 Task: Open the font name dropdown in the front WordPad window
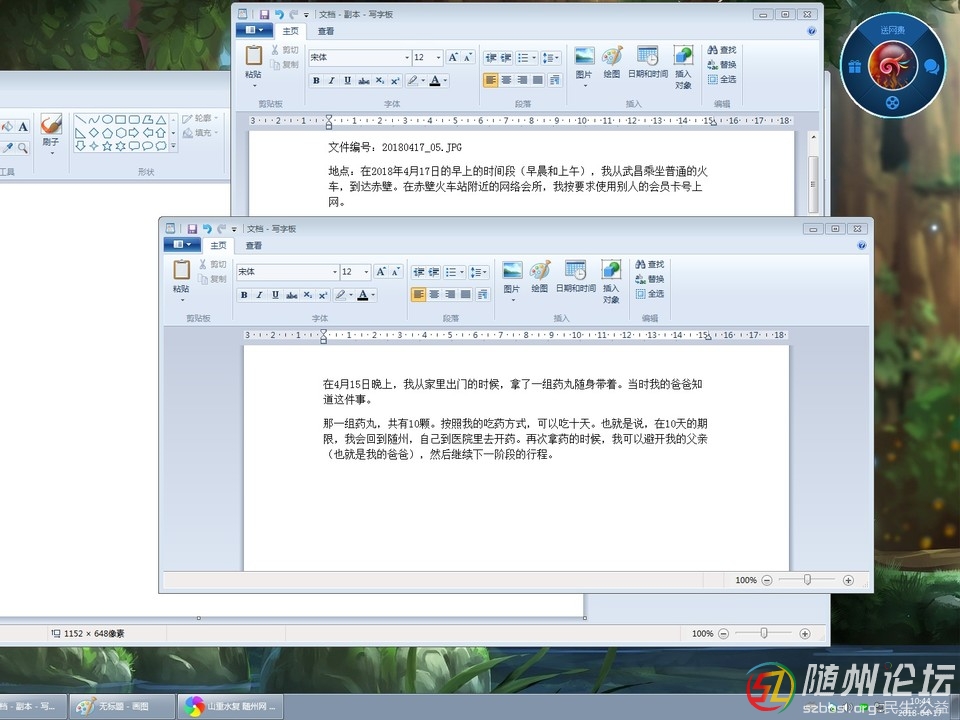[334, 272]
